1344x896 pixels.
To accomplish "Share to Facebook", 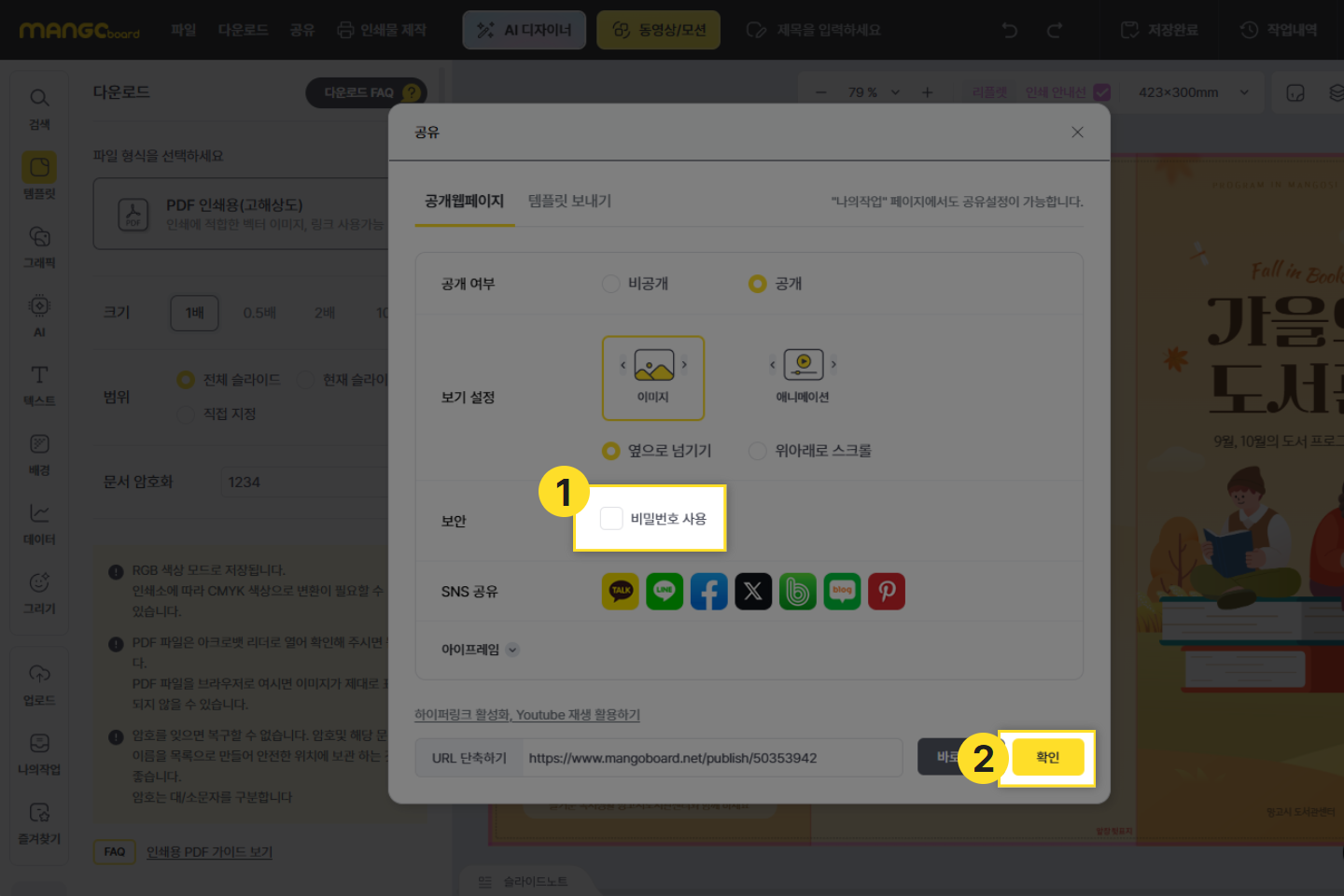I will [x=709, y=591].
